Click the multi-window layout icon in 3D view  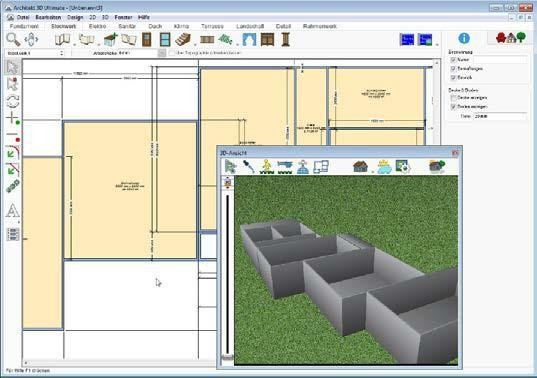point(321,167)
